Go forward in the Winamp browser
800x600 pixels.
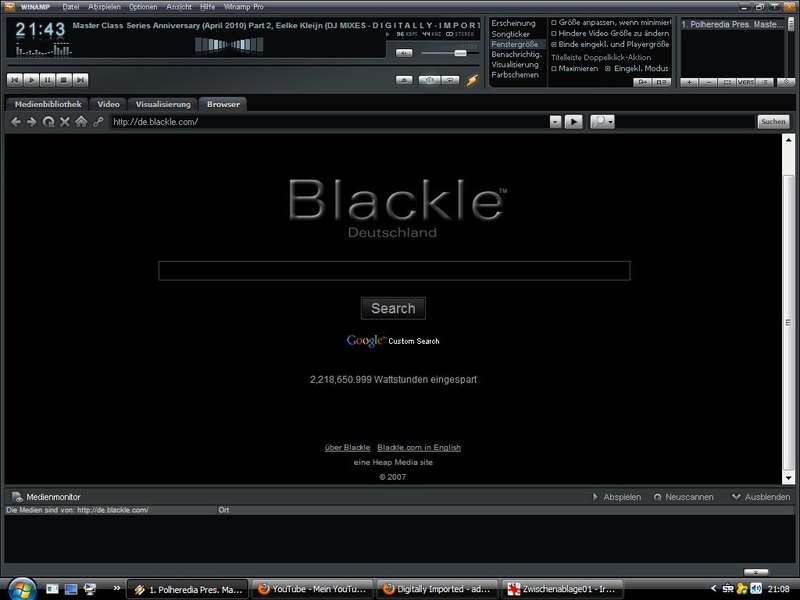pyautogui.click(x=32, y=122)
